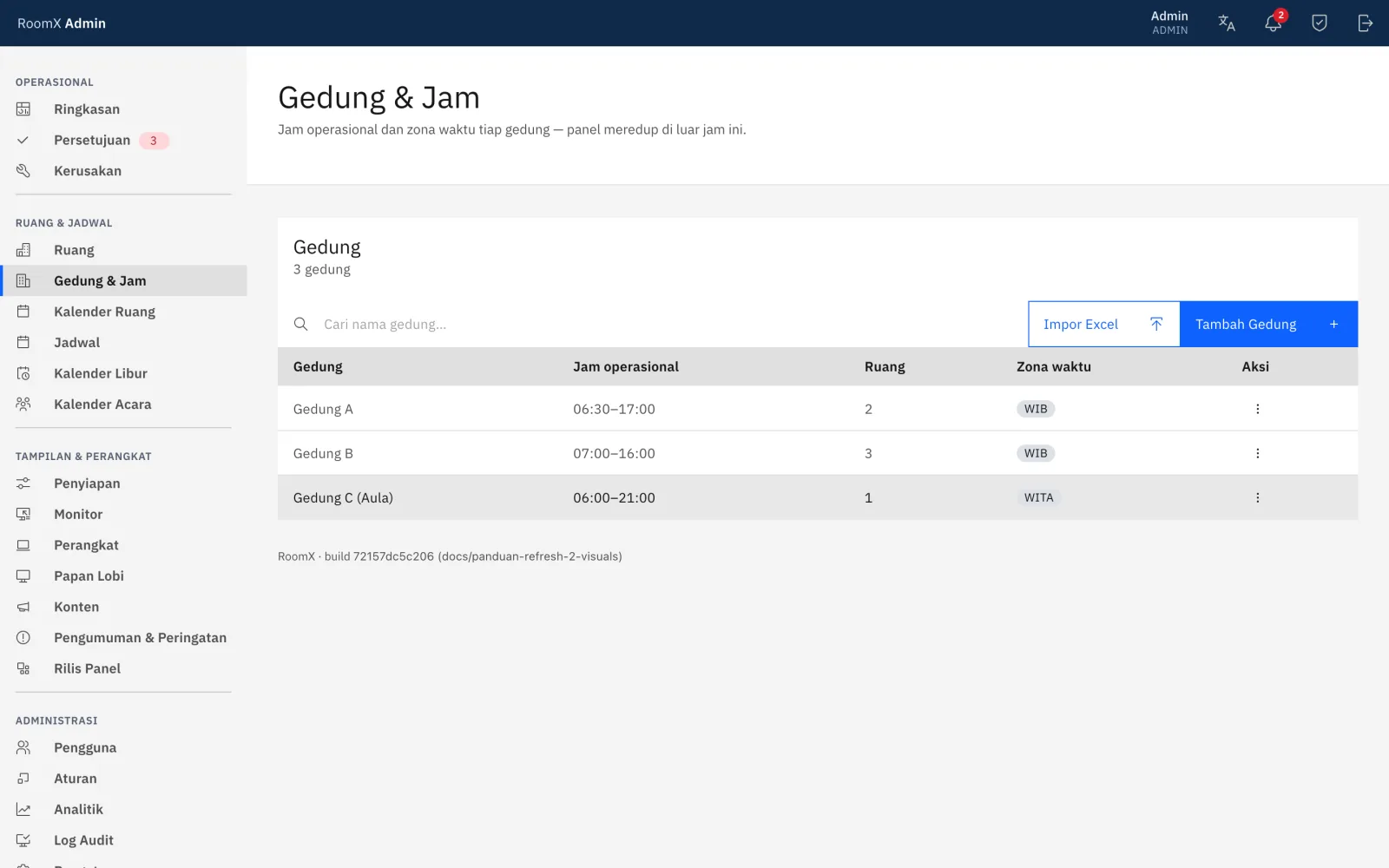The image size is (1389, 868).
Task: Open the notifications bell
Action: (x=1273, y=23)
